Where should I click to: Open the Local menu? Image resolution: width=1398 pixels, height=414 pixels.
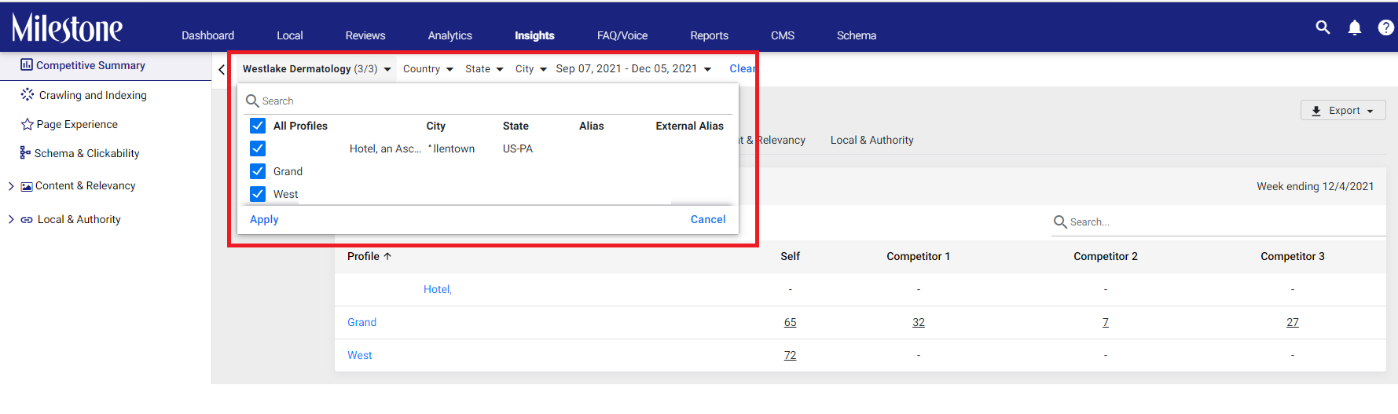(290, 35)
